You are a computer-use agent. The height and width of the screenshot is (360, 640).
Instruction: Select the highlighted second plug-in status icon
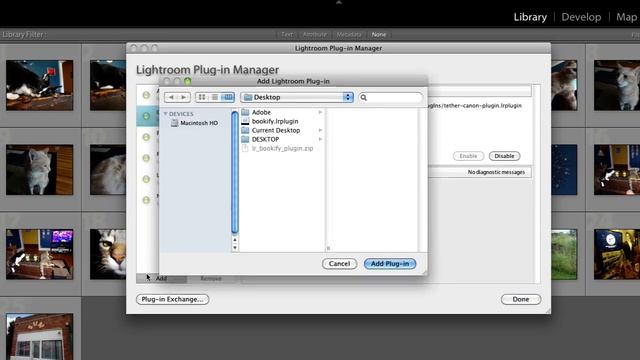coord(146,116)
